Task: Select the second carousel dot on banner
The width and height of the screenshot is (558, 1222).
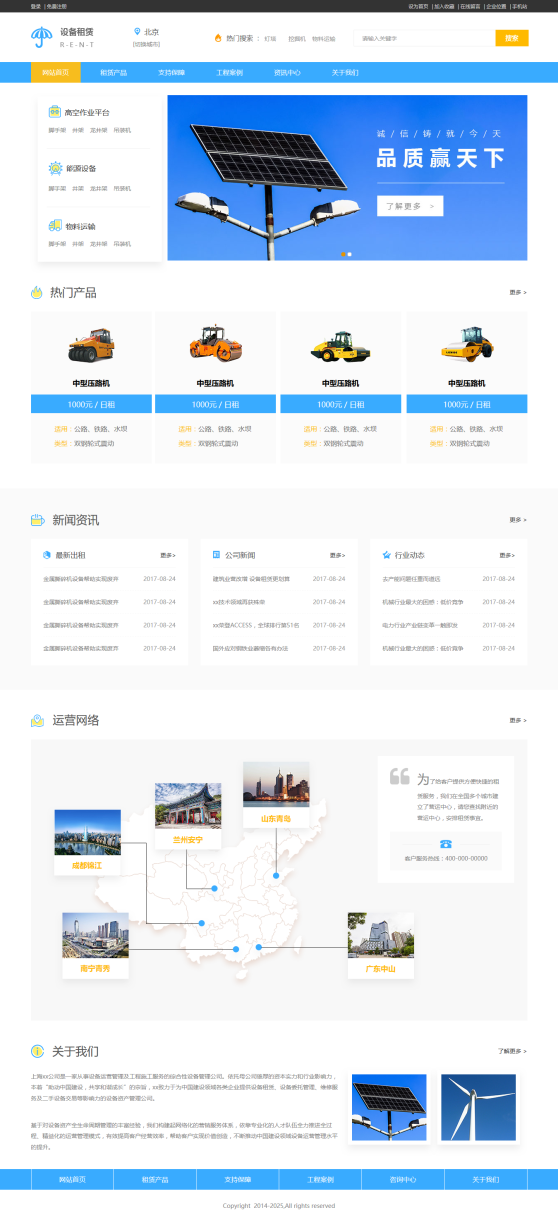Action: 349,254
